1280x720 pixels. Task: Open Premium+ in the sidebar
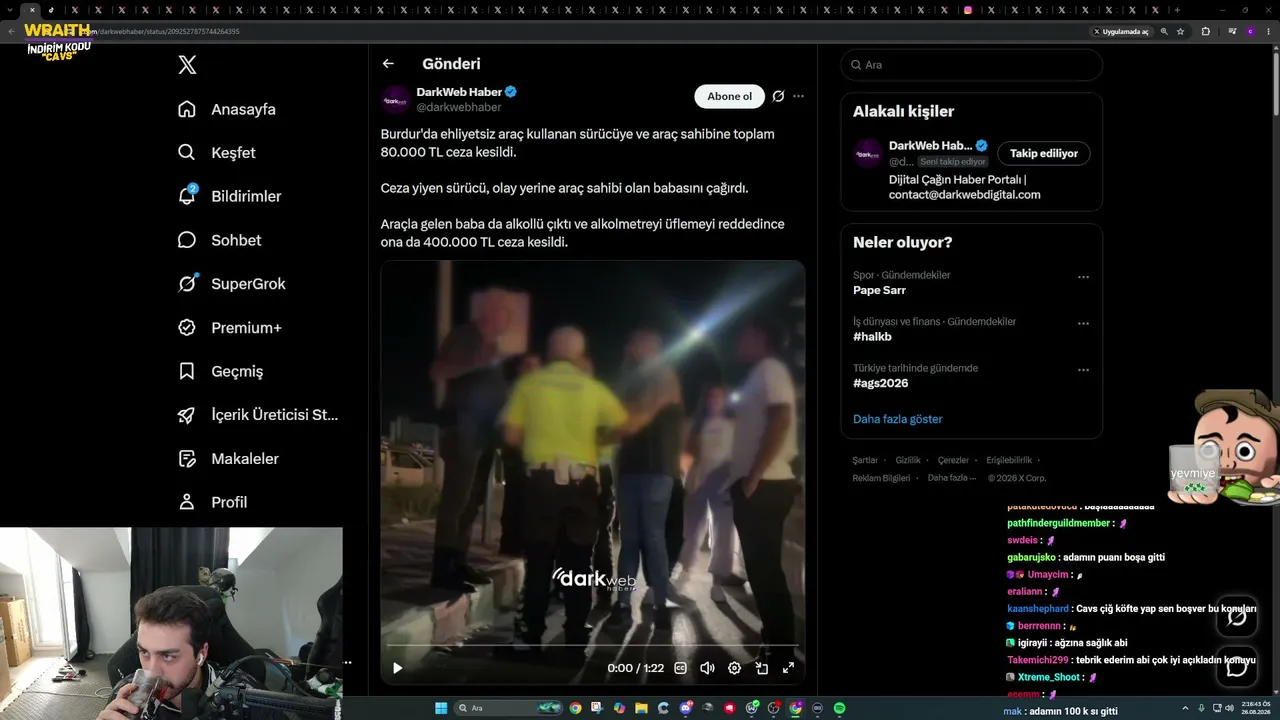pos(229,327)
